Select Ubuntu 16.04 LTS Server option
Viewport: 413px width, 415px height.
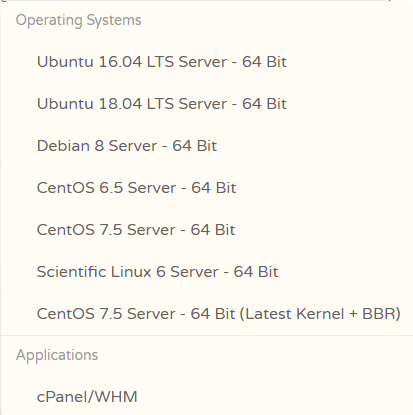click(x=207, y=62)
